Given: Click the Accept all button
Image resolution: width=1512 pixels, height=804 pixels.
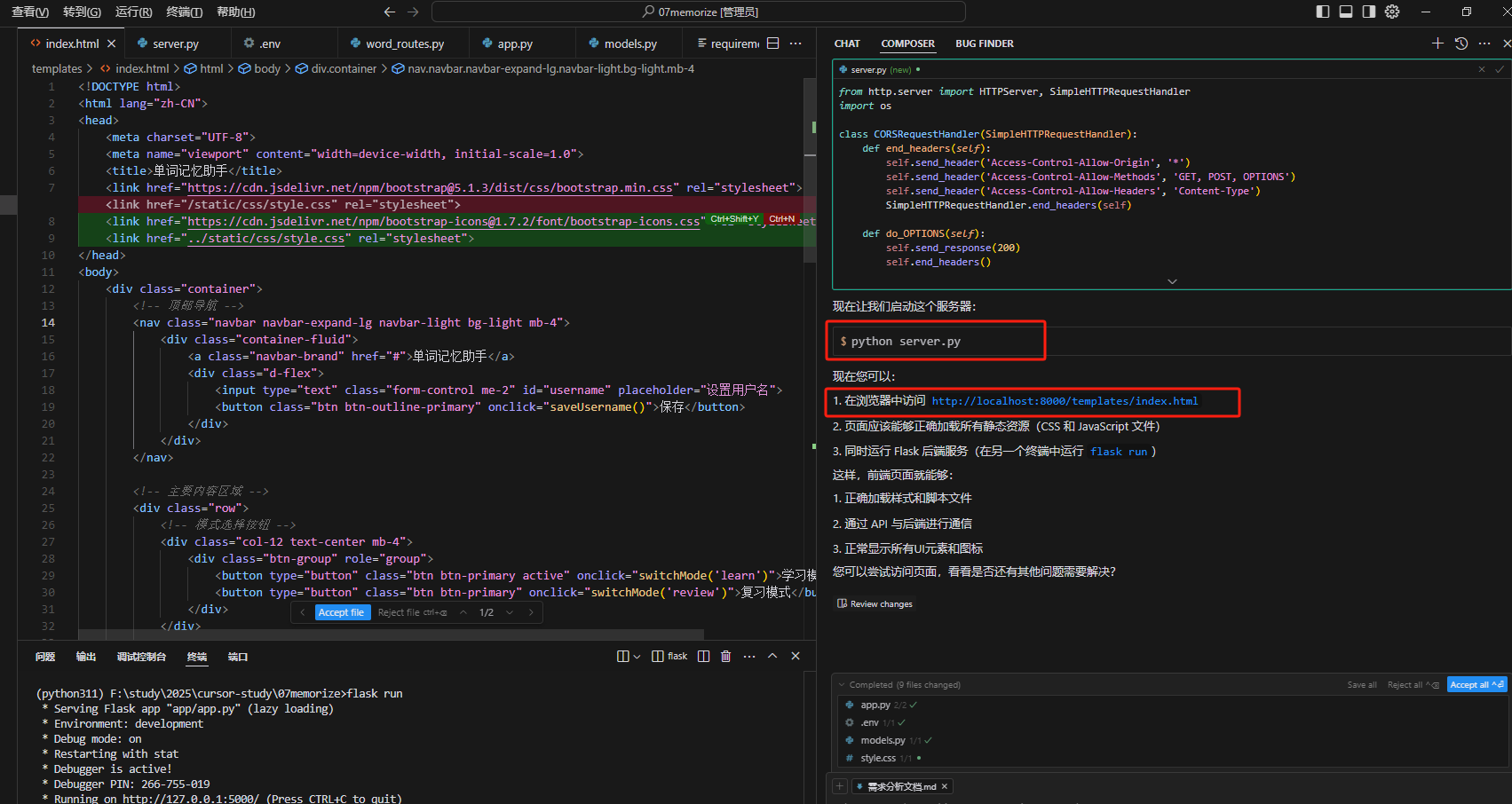Looking at the screenshot, I should click(x=1476, y=685).
